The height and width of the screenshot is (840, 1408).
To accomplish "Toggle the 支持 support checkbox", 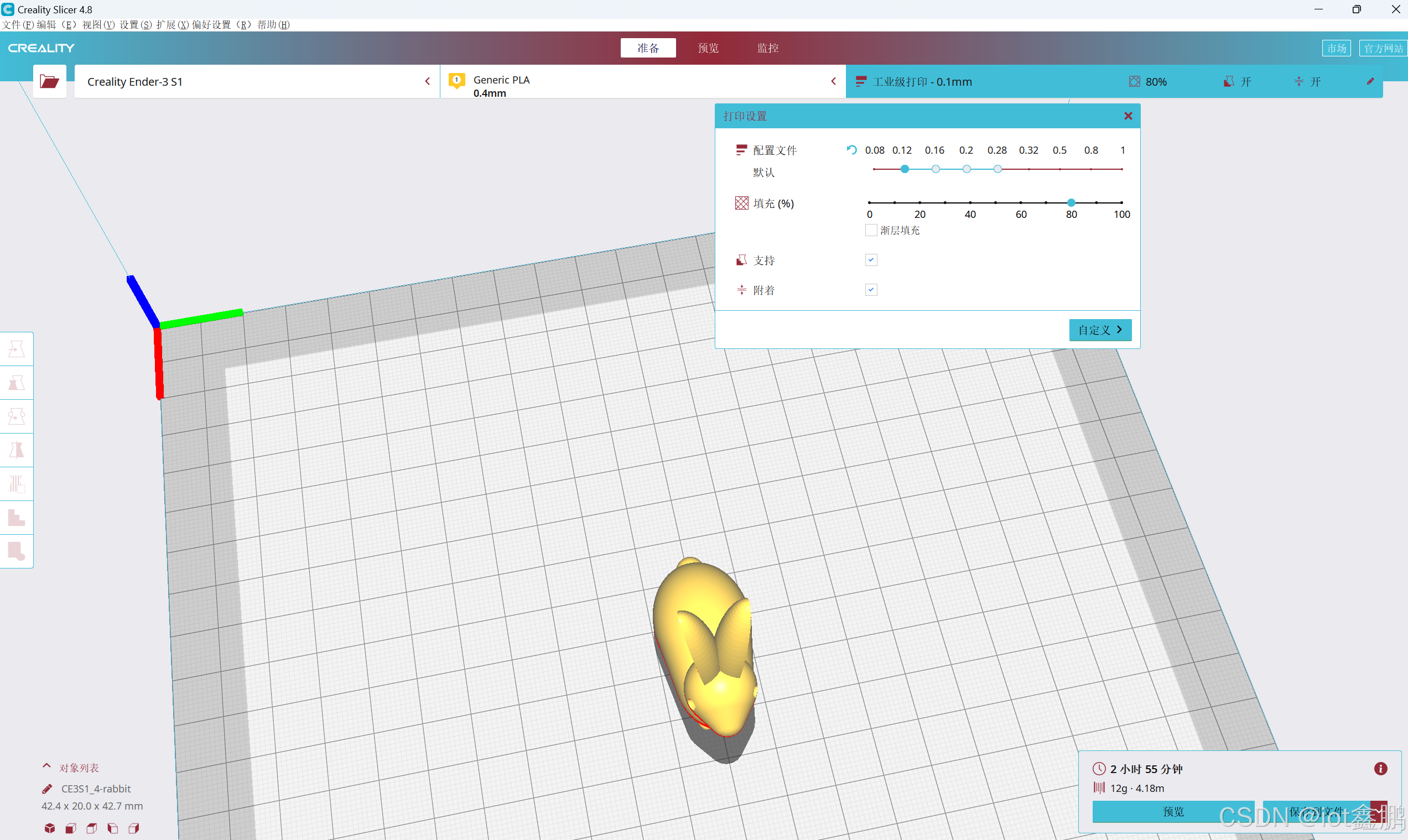I will point(871,260).
